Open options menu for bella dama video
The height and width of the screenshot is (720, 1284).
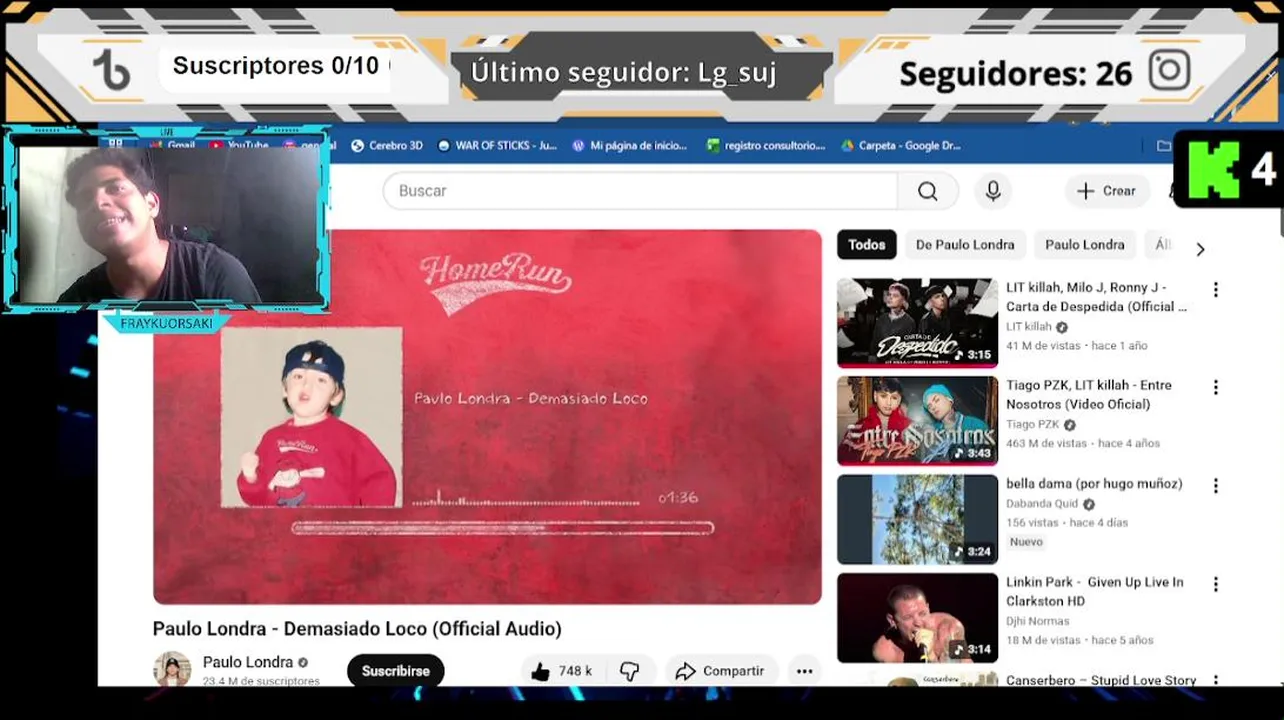(x=1215, y=486)
